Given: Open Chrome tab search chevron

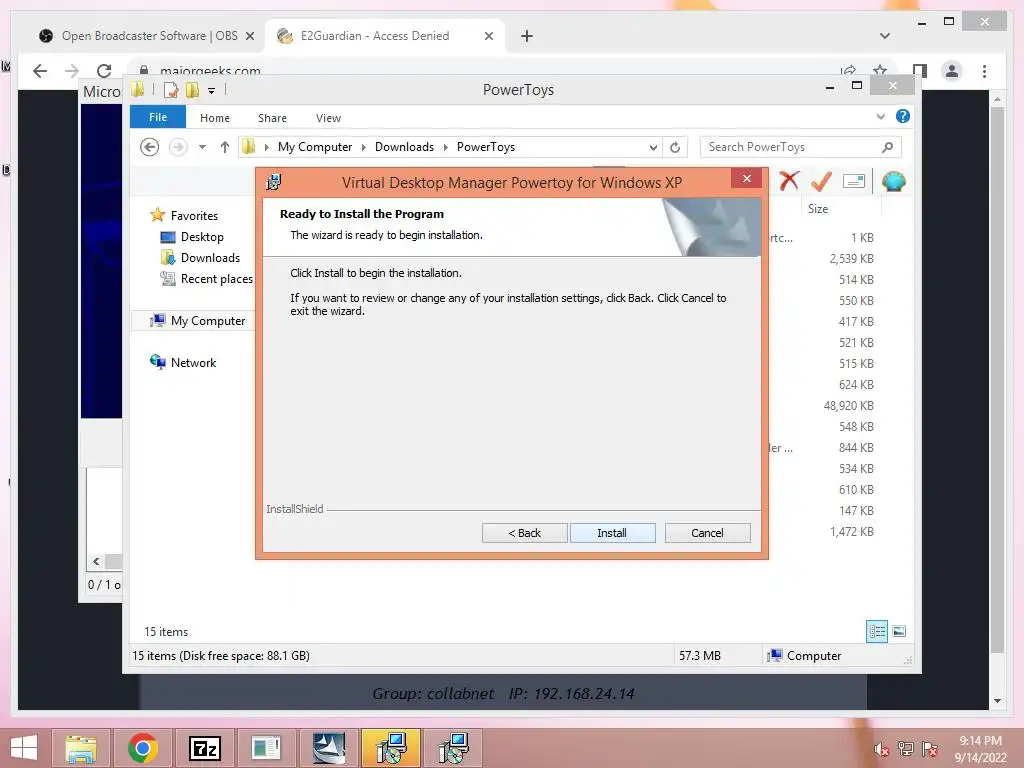Looking at the screenshot, I should pyautogui.click(x=885, y=36).
